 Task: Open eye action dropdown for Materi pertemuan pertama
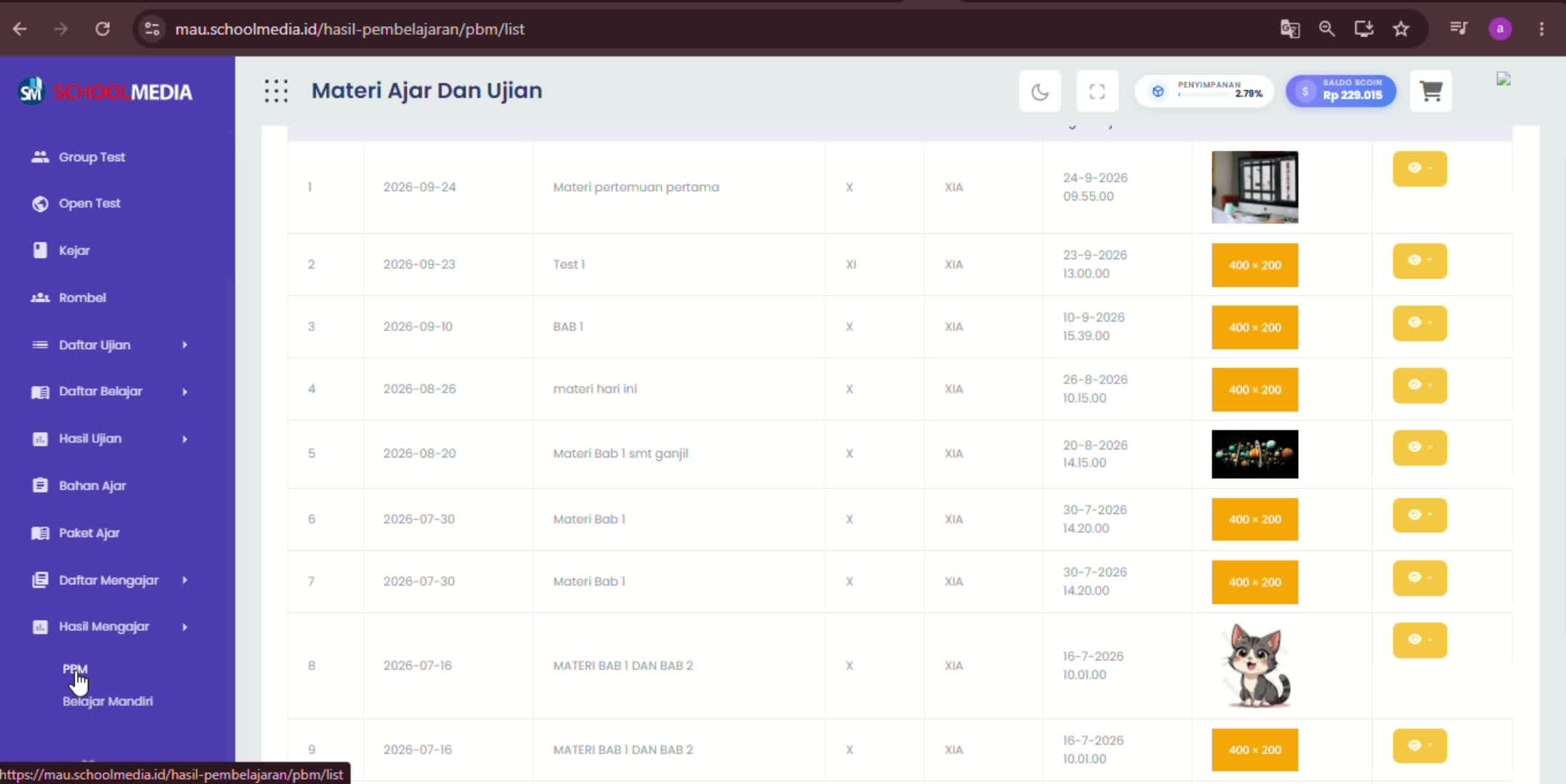(x=1419, y=168)
